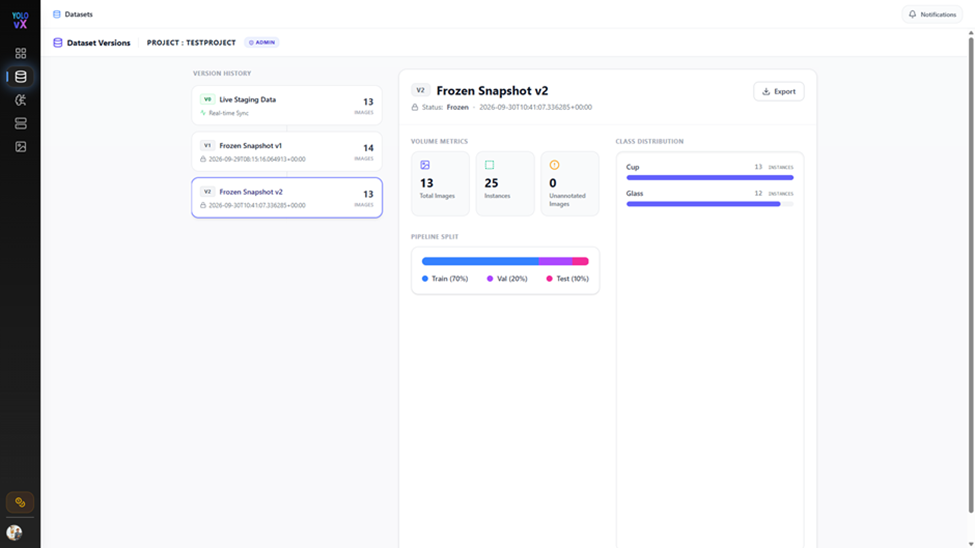Image resolution: width=975 pixels, height=548 pixels.
Task: Click the Test (10%) legend dot
Action: (x=549, y=279)
